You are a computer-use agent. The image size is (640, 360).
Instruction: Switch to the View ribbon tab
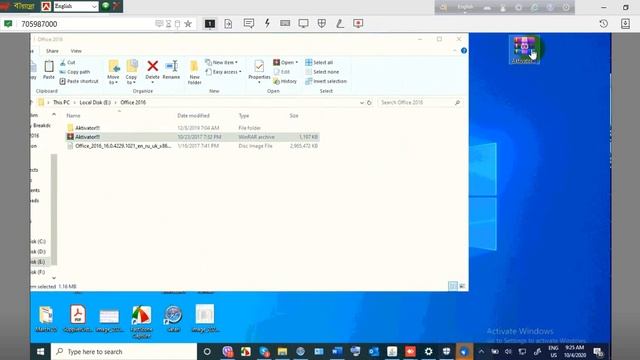click(x=76, y=51)
